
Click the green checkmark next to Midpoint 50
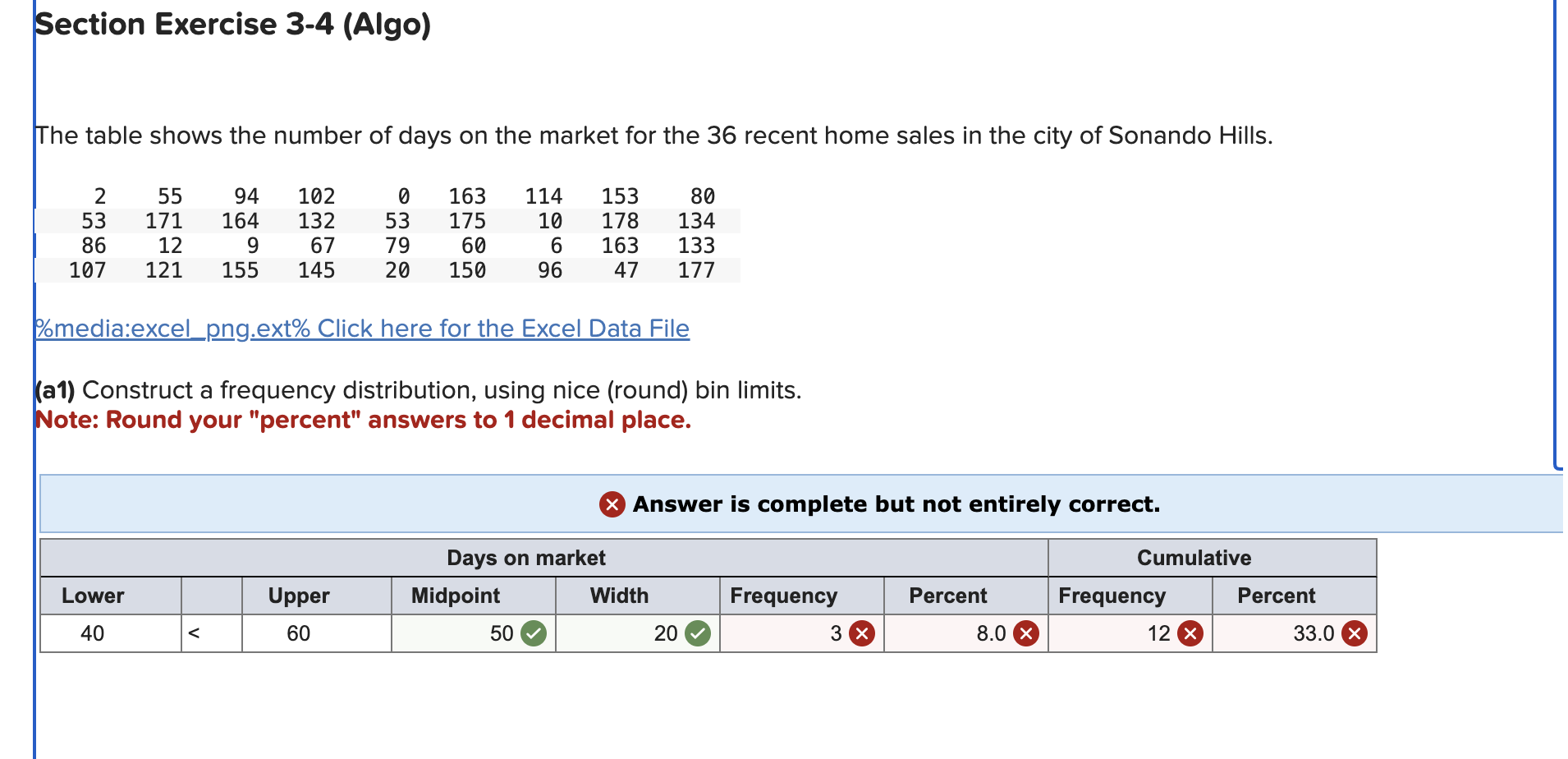pyautogui.click(x=532, y=633)
